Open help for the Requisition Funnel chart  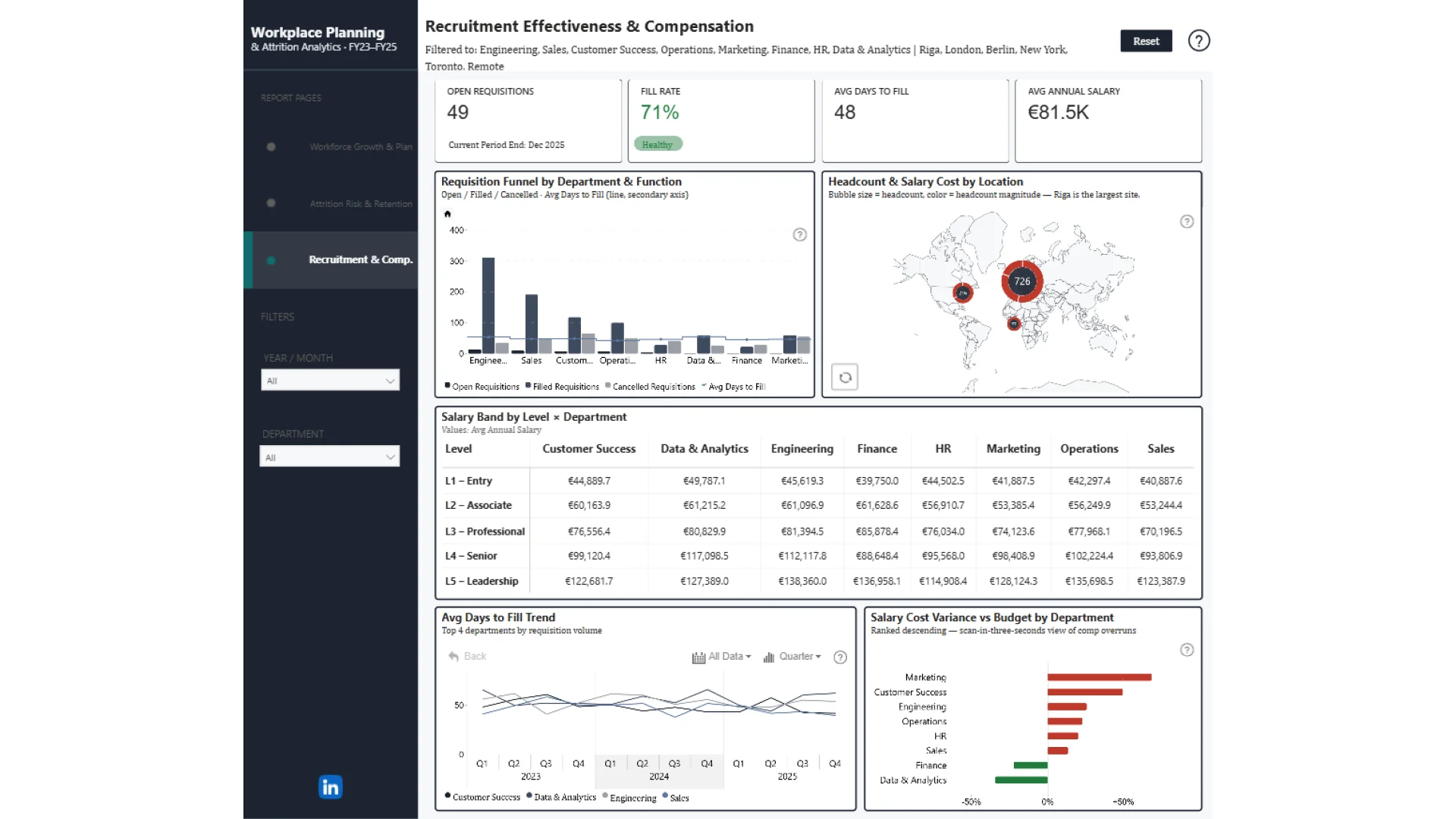[799, 235]
